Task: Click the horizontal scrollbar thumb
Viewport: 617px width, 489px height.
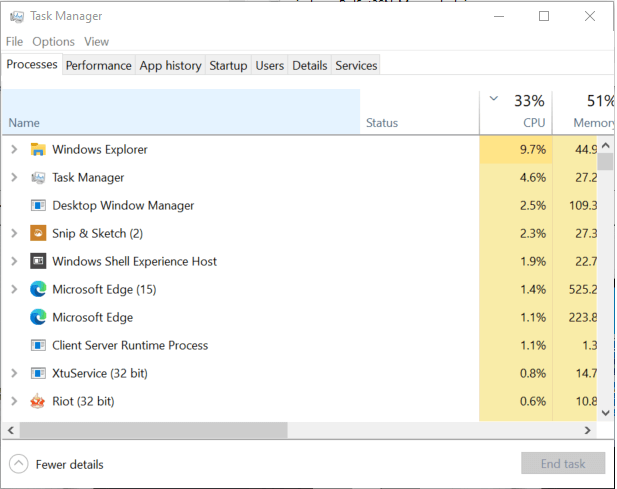Action: pos(154,430)
